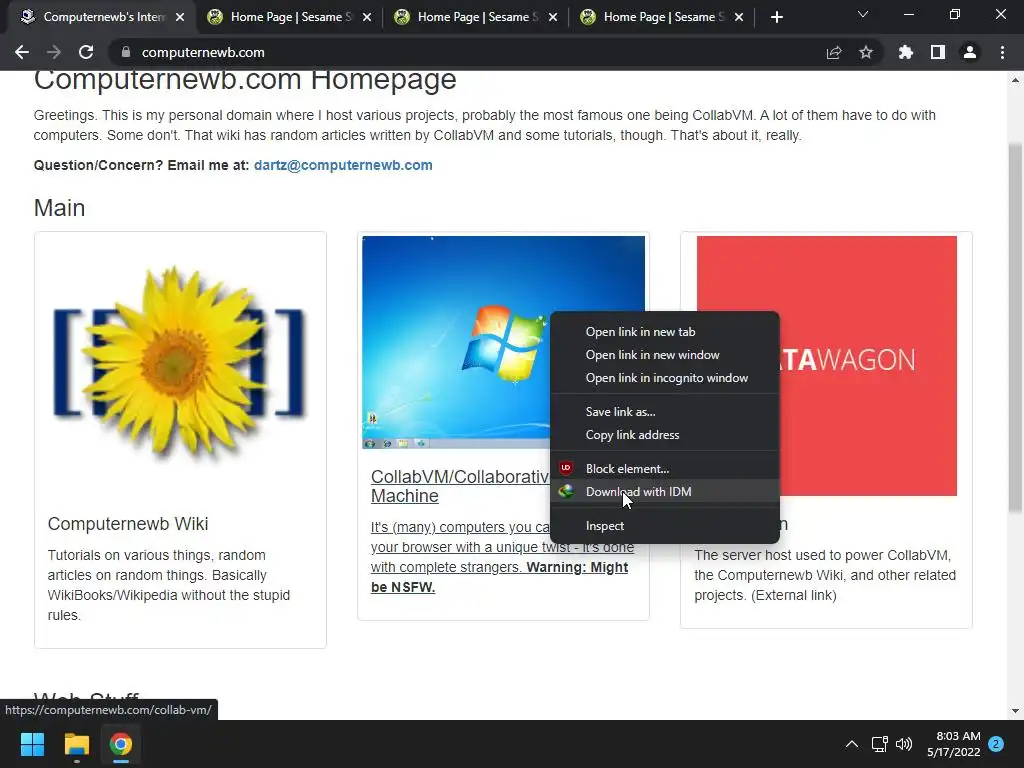Image resolution: width=1024 pixels, height=768 pixels.
Task: Close the second Sesame Street tab
Action: [553, 17]
